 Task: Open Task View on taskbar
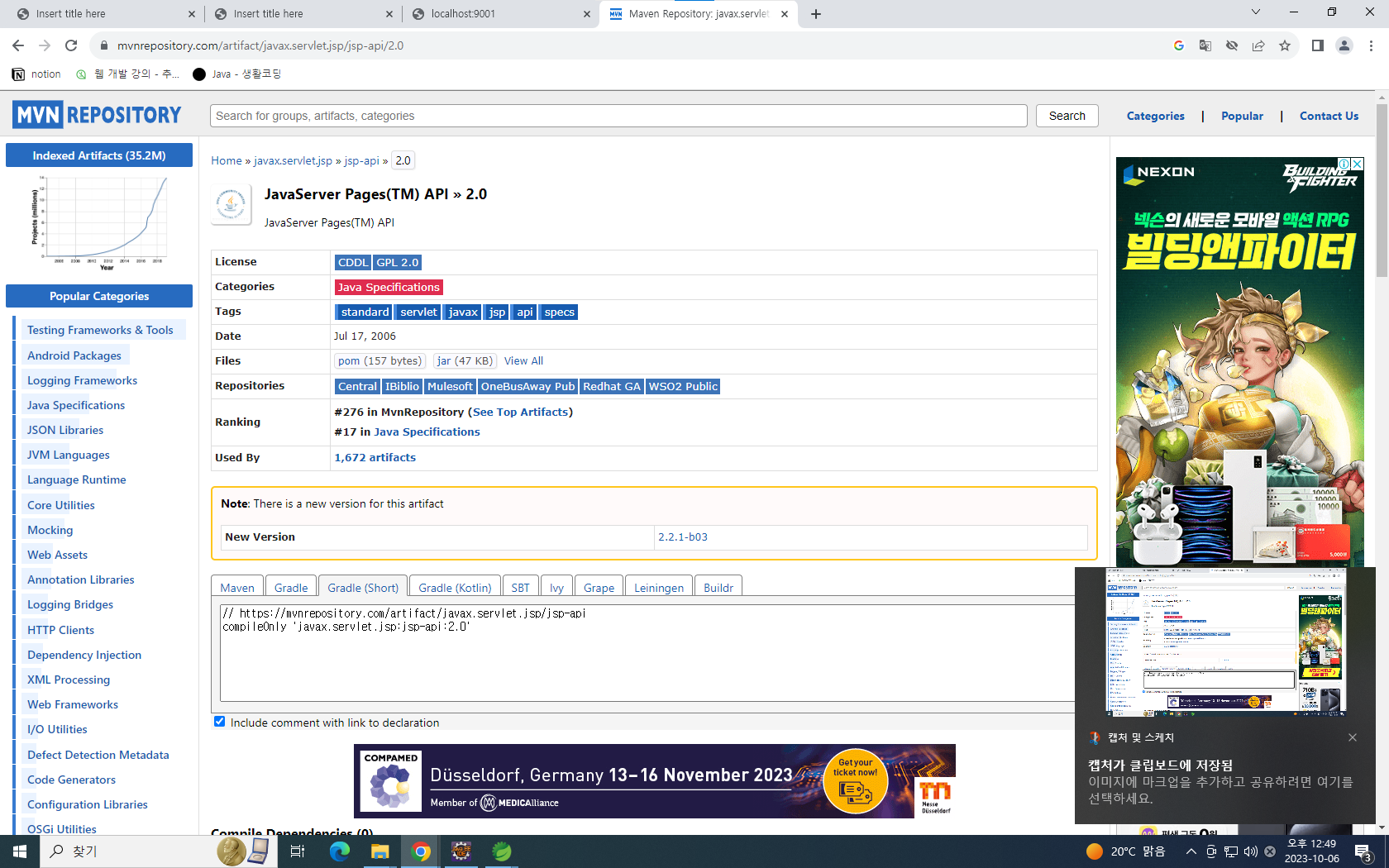click(298, 851)
